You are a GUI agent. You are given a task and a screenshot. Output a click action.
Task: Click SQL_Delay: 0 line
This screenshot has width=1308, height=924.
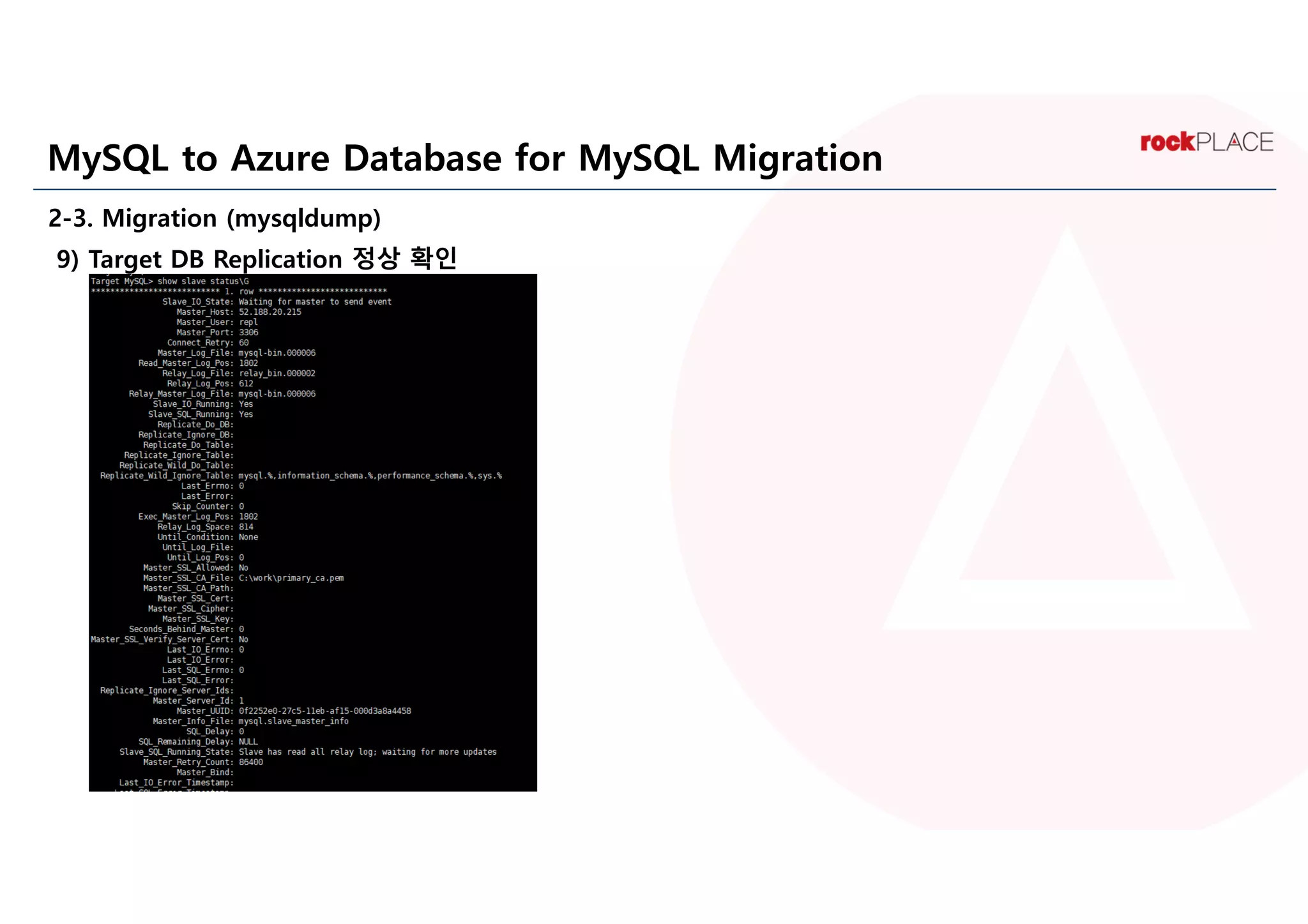pos(215,731)
